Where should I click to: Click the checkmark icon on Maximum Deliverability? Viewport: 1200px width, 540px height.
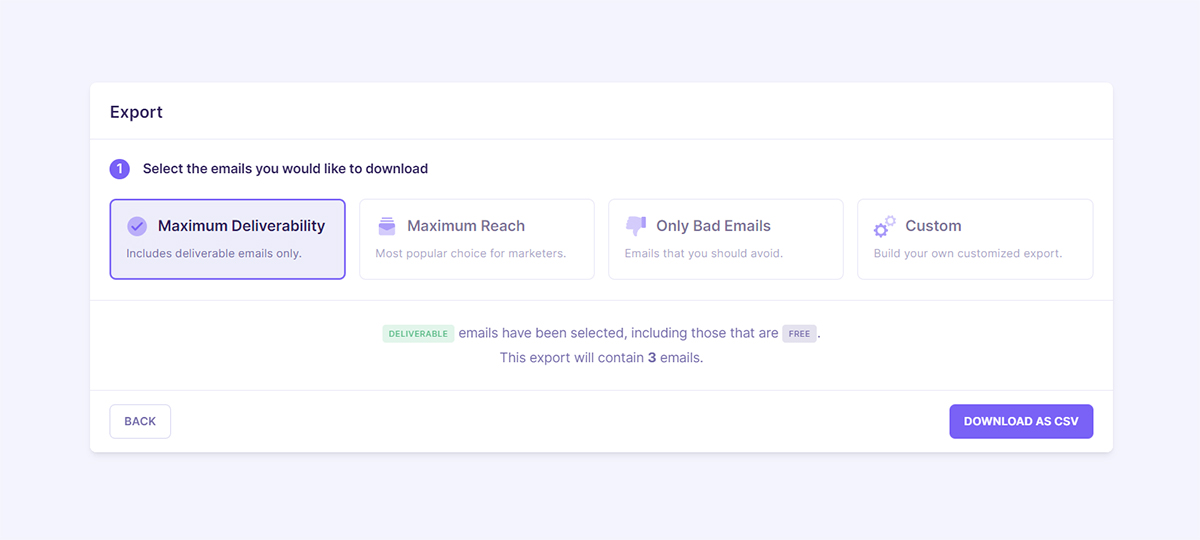pyautogui.click(x=137, y=226)
